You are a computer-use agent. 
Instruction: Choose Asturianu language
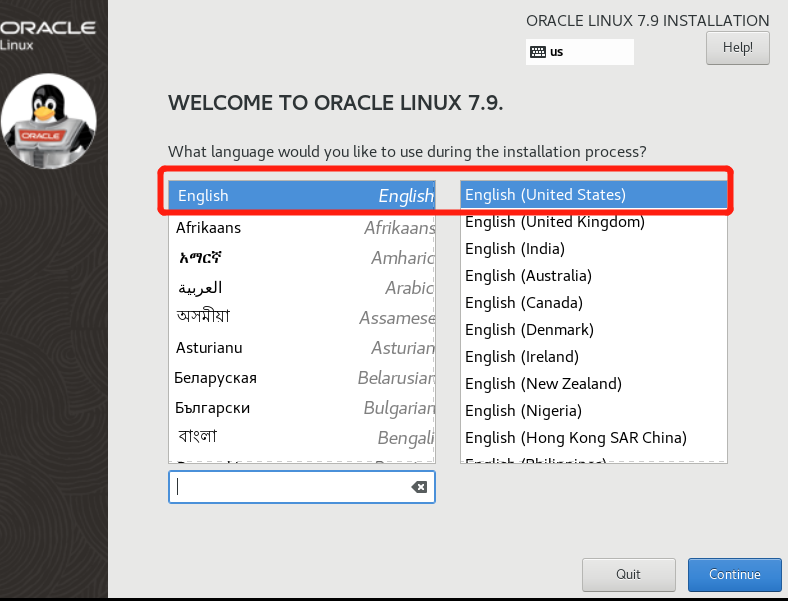point(302,348)
